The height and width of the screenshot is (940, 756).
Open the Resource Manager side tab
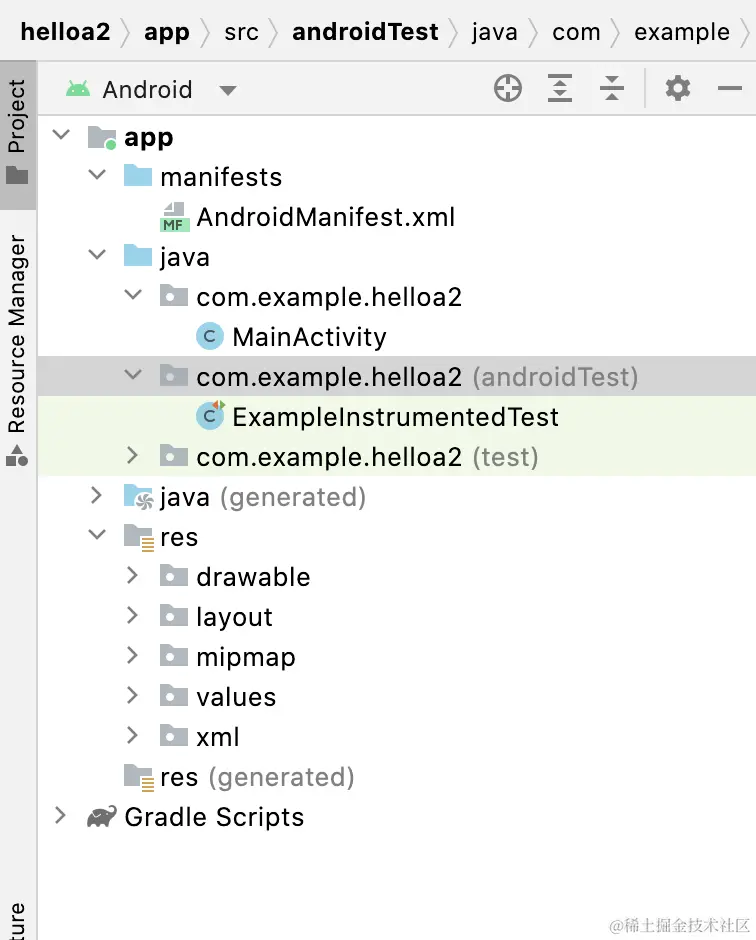point(18,349)
